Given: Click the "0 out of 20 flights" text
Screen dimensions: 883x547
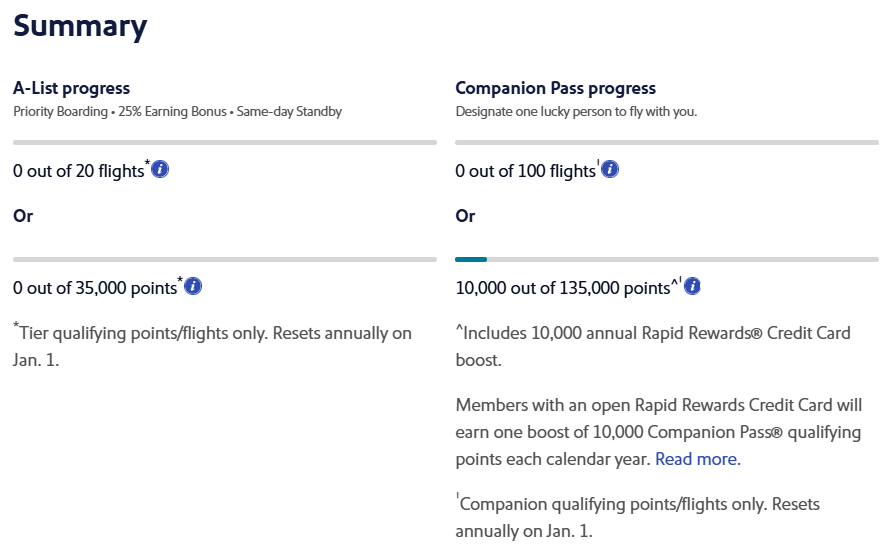Looking at the screenshot, I should pos(79,171).
